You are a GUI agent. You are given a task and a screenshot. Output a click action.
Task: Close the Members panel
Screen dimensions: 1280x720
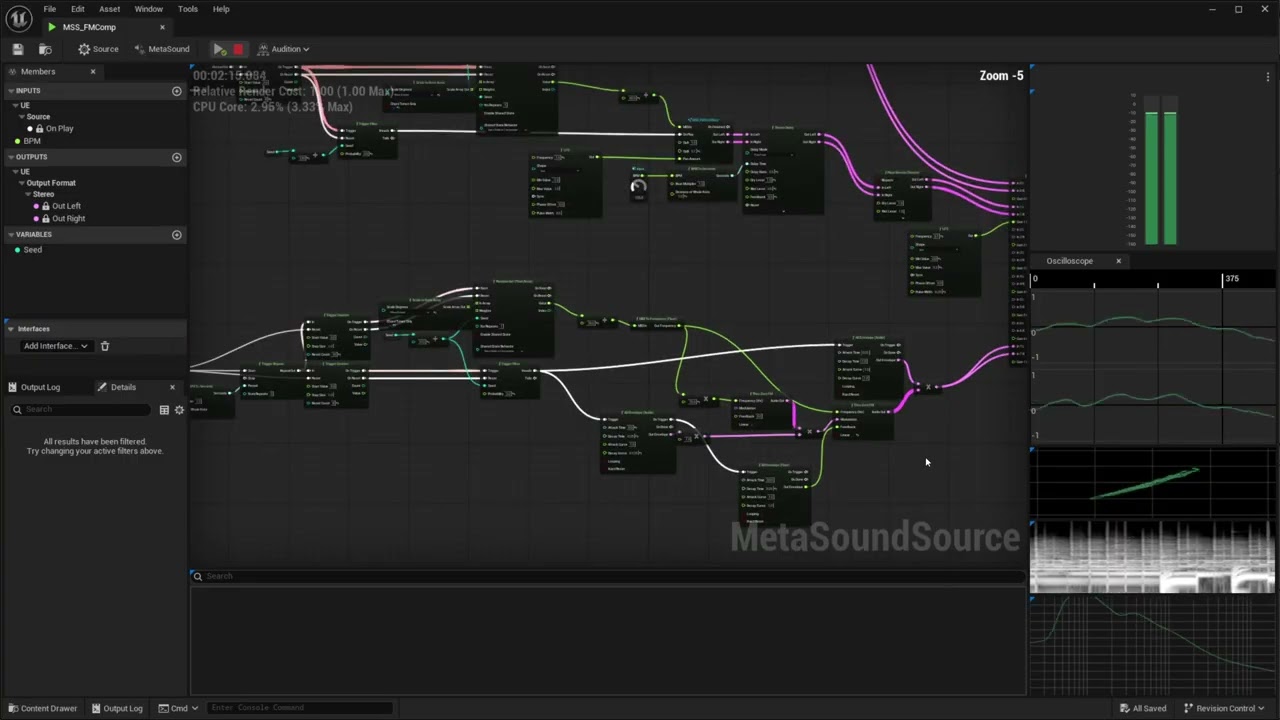click(93, 72)
